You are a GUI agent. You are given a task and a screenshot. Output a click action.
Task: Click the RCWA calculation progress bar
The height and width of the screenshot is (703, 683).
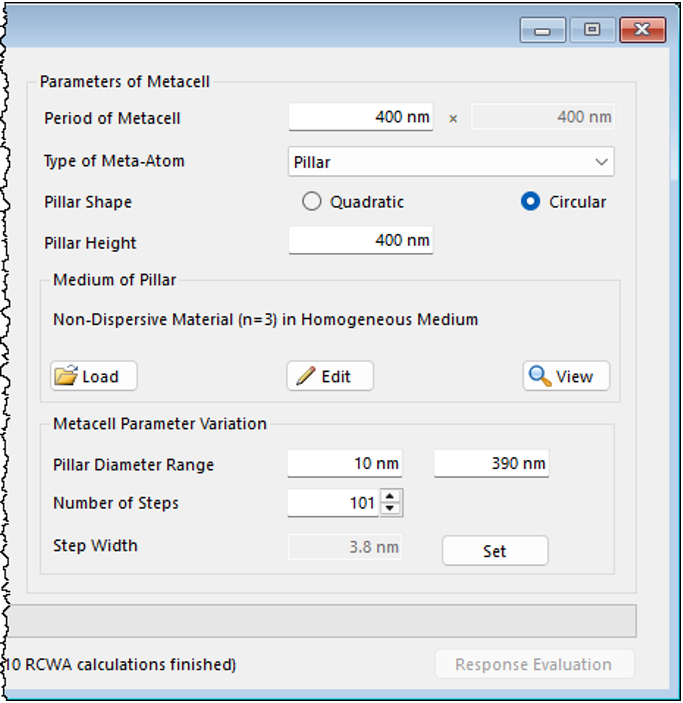[320, 620]
